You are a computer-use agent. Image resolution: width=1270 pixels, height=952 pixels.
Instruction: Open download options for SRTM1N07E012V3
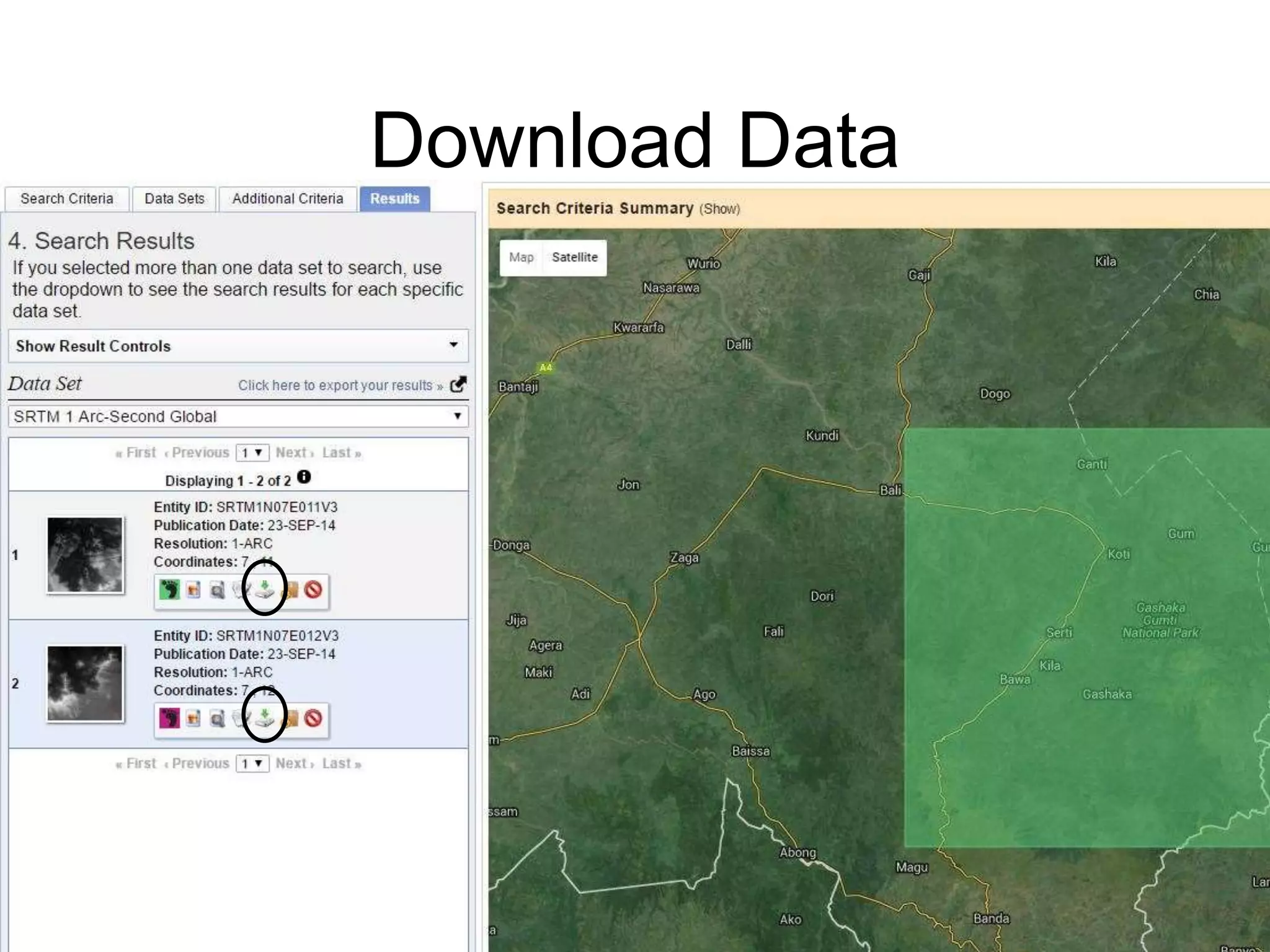(x=265, y=718)
